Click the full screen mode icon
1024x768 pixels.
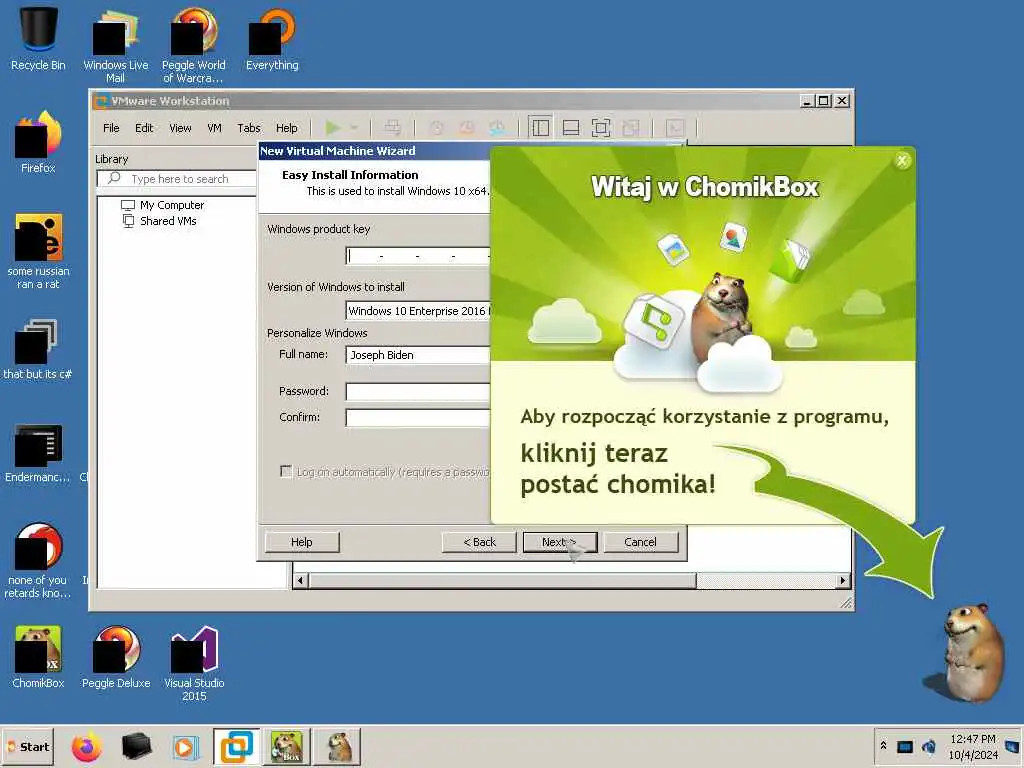pos(601,127)
